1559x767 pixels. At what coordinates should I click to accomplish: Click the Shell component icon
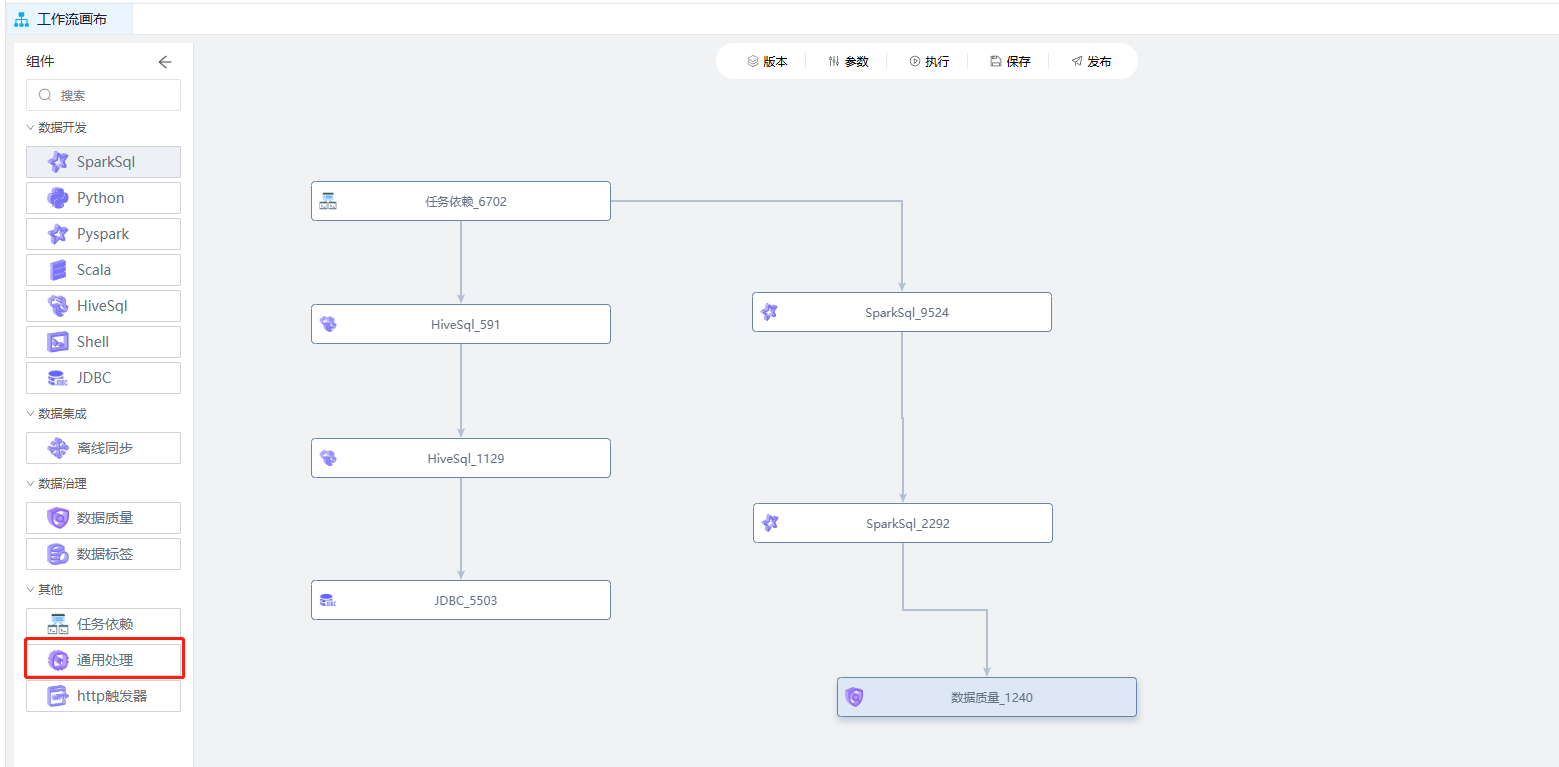(58, 342)
